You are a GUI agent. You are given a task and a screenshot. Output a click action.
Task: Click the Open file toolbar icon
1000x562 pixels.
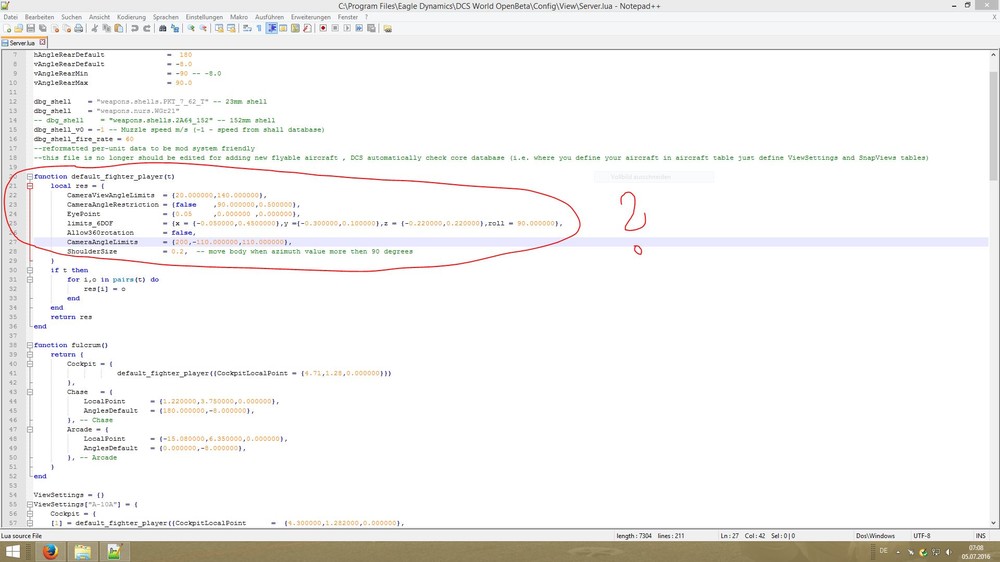pyautogui.click(x=18, y=28)
